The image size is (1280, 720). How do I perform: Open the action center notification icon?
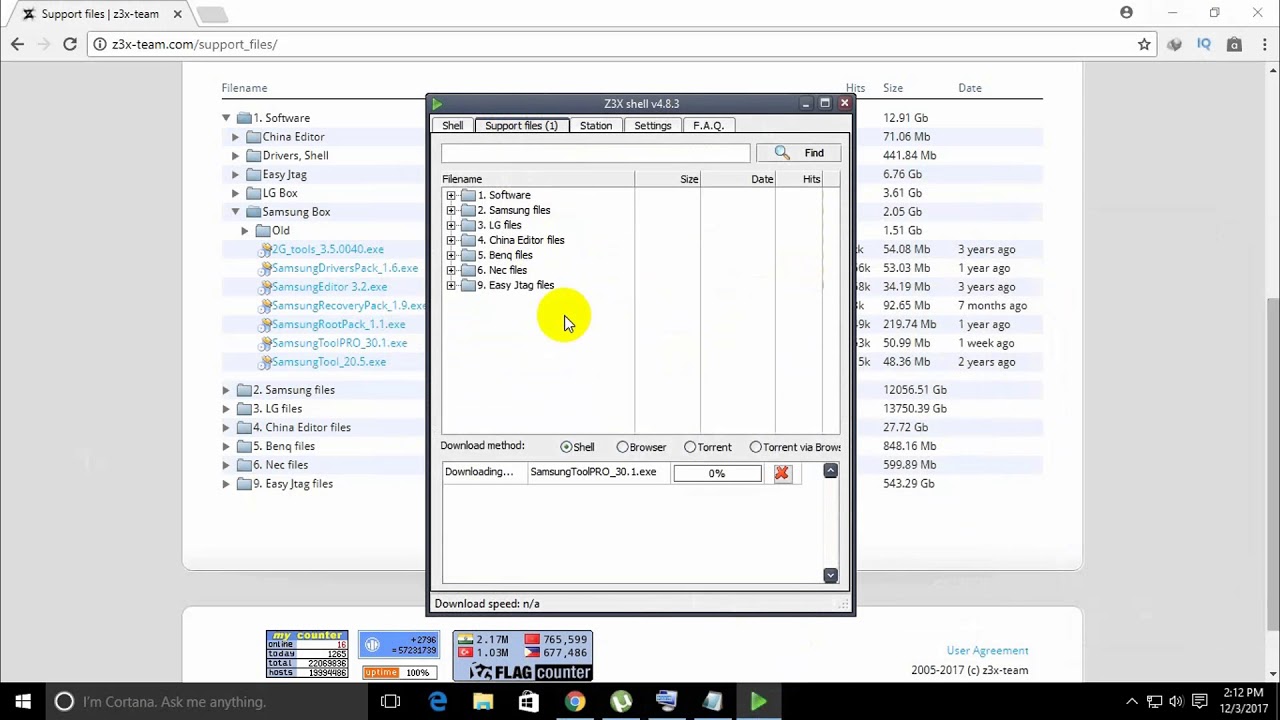[1201, 702]
